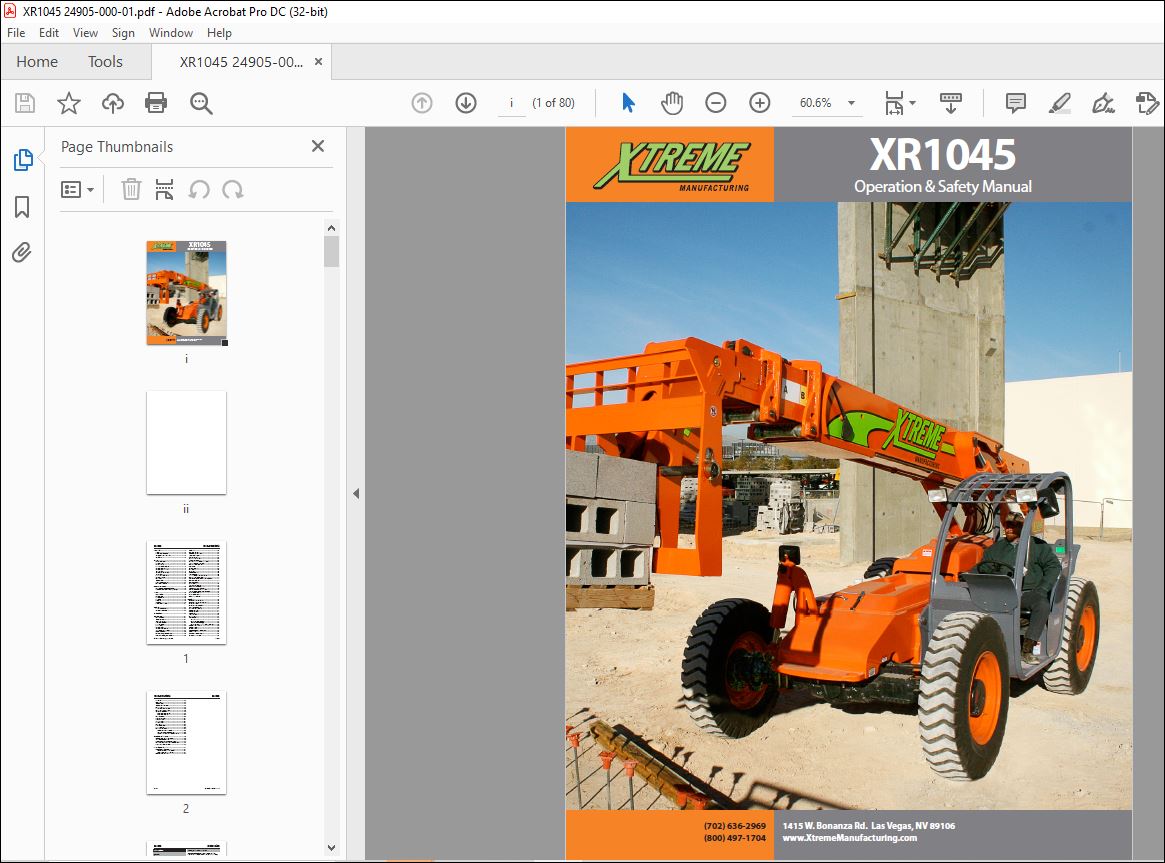Viewport: 1165px width, 863px height.
Task: Open the File menu
Action: point(16,33)
